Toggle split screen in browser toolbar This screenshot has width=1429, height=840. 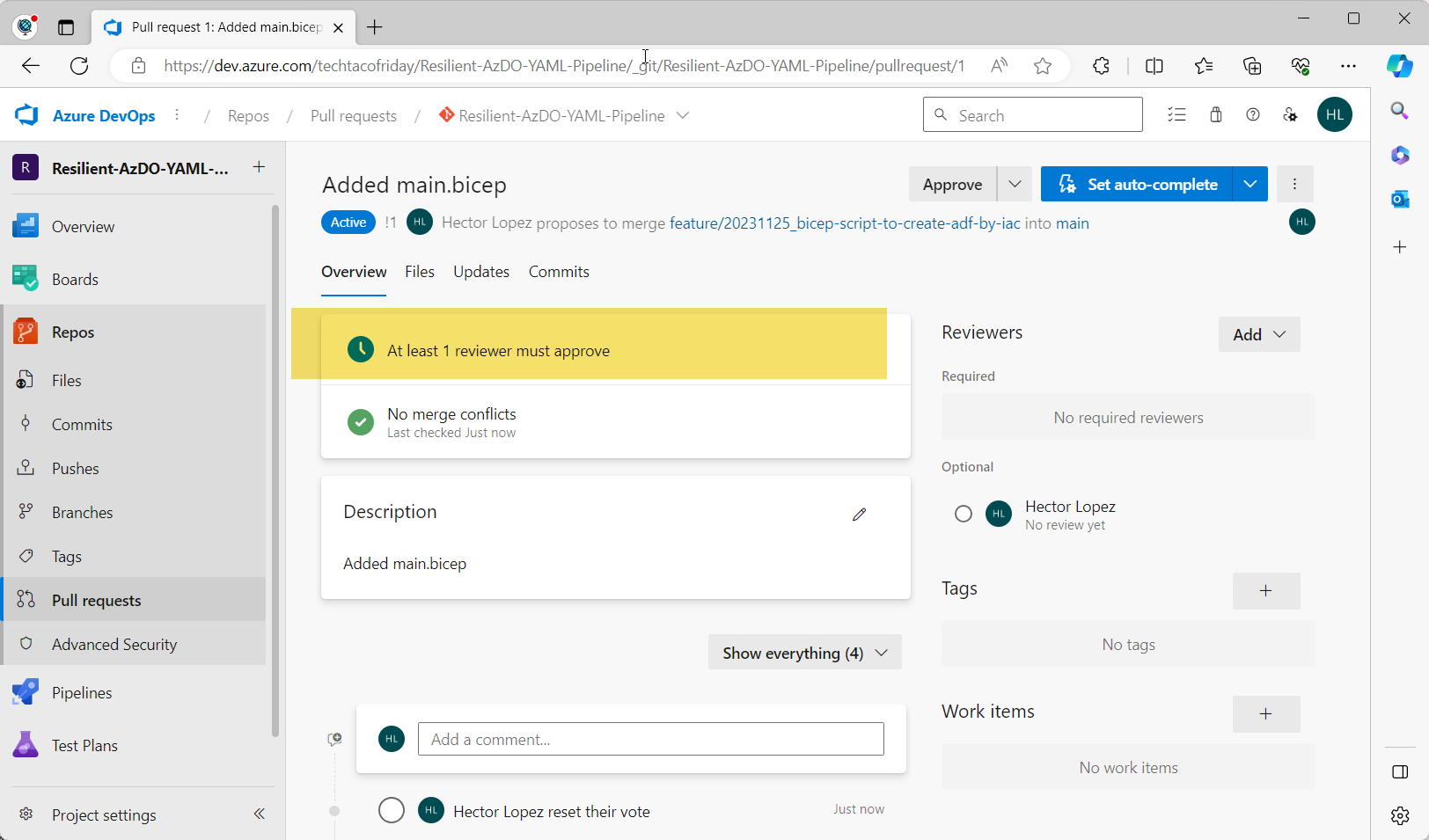[1154, 66]
